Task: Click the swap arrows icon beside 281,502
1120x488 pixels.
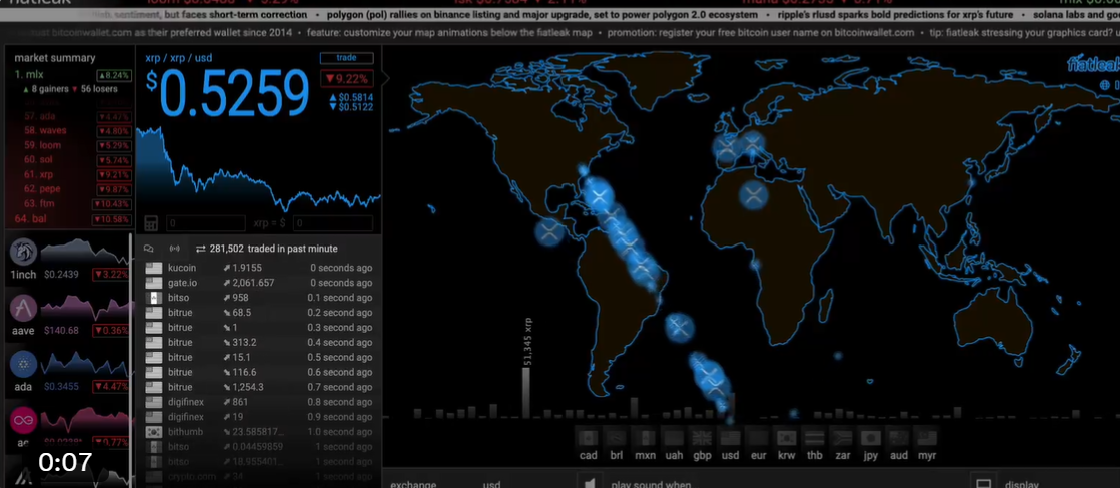Action: tap(201, 249)
